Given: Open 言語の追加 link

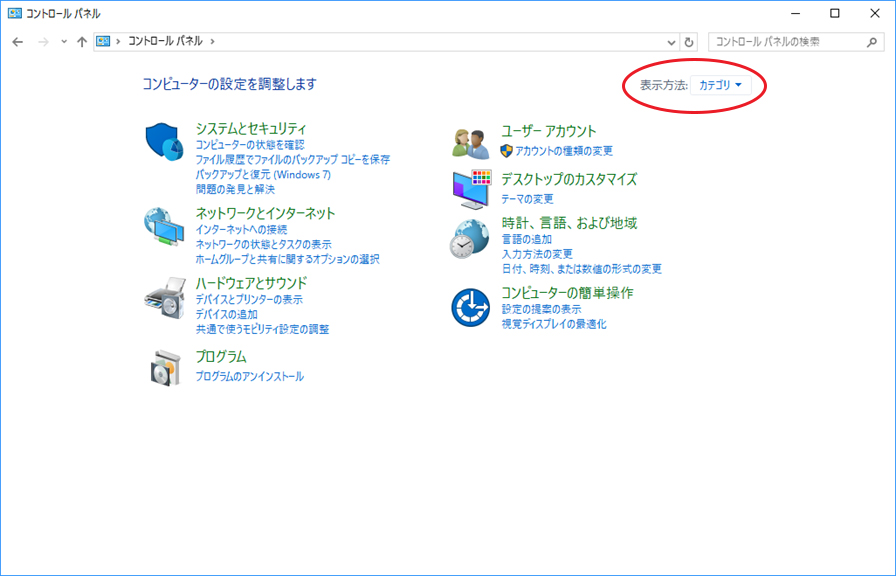Looking at the screenshot, I should 526,239.
